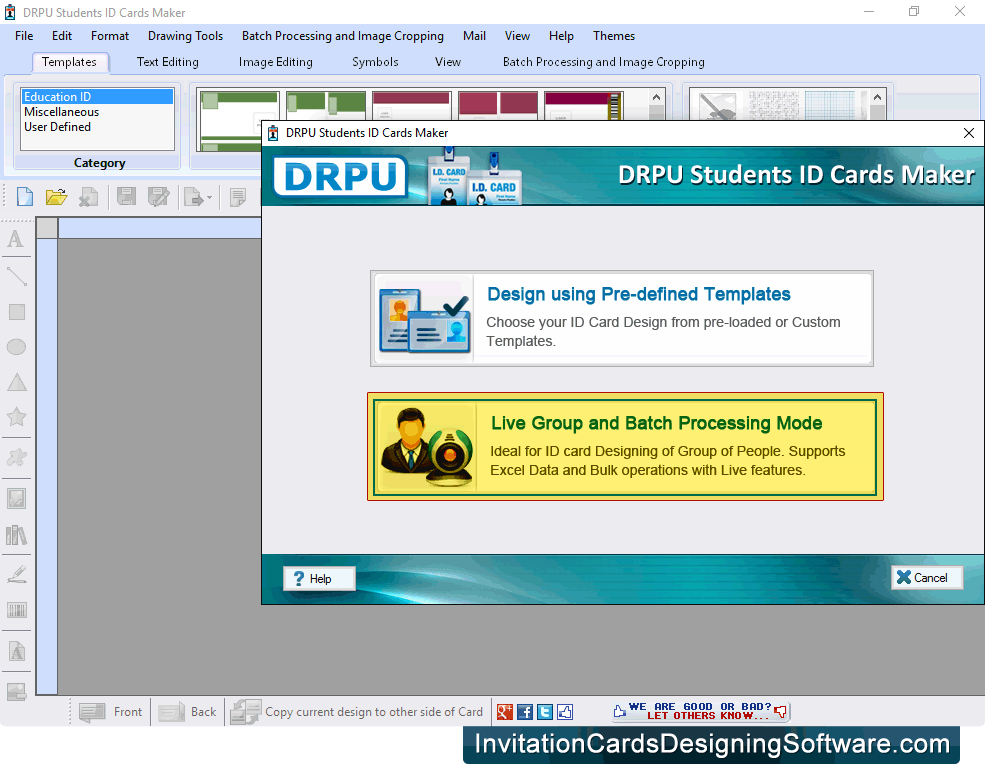Click Copy current design to other side
The height and width of the screenshot is (766, 985).
(x=356, y=712)
